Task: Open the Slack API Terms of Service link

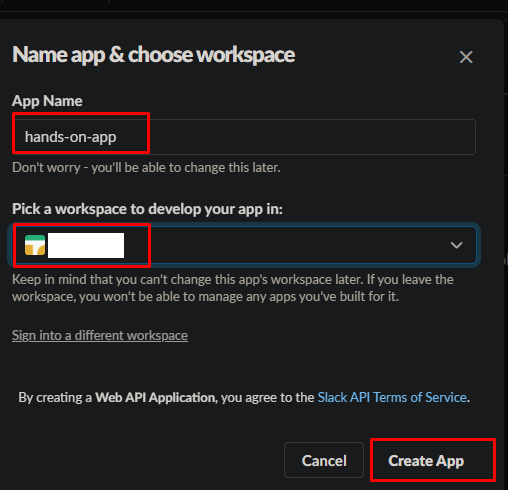Action: pos(392,397)
